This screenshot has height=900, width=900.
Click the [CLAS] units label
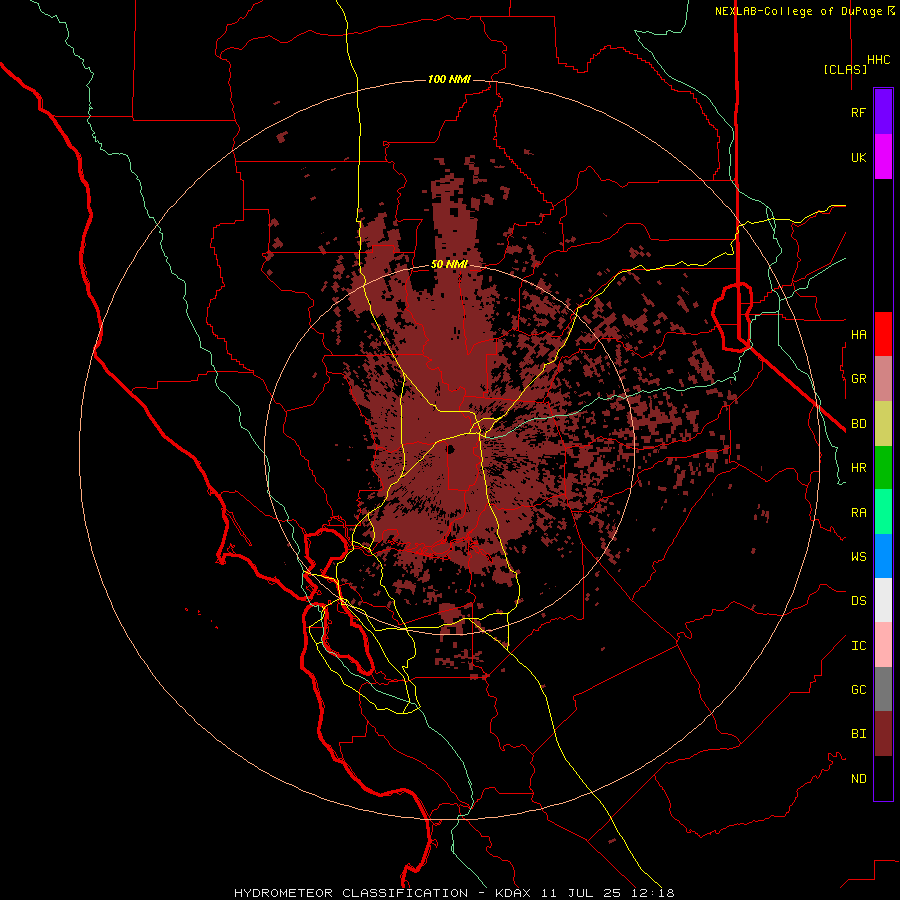click(845, 69)
